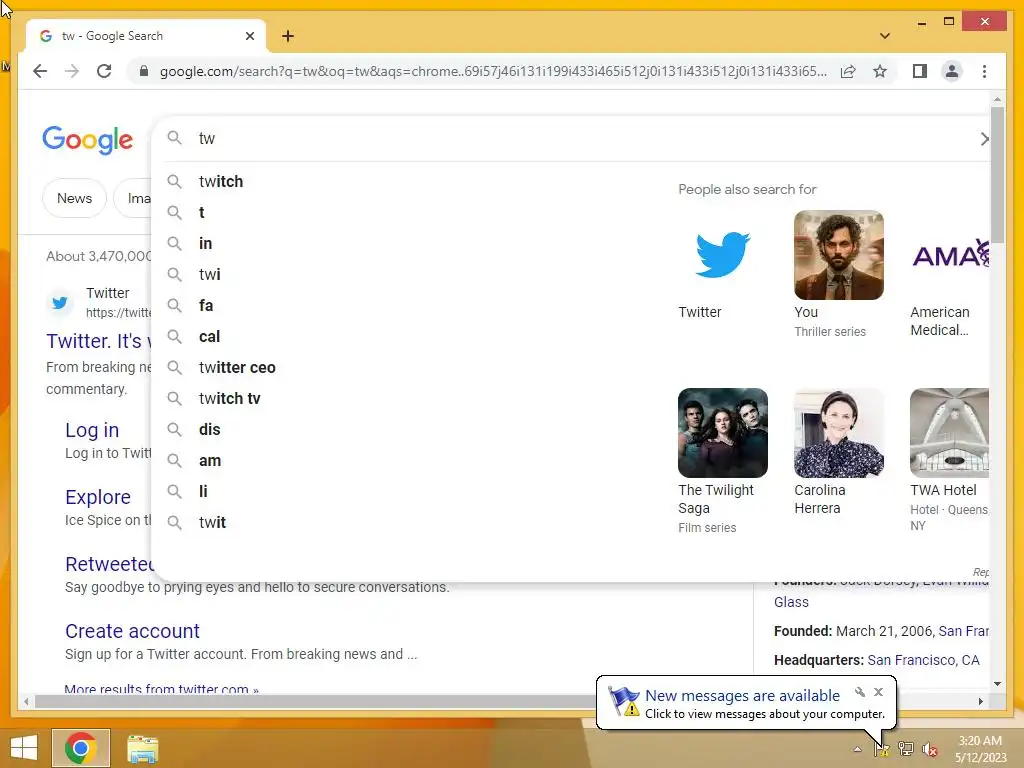The height and width of the screenshot is (768, 1024).
Task: Open the TWA Hotel thumbnail
Action: [950, 433]
